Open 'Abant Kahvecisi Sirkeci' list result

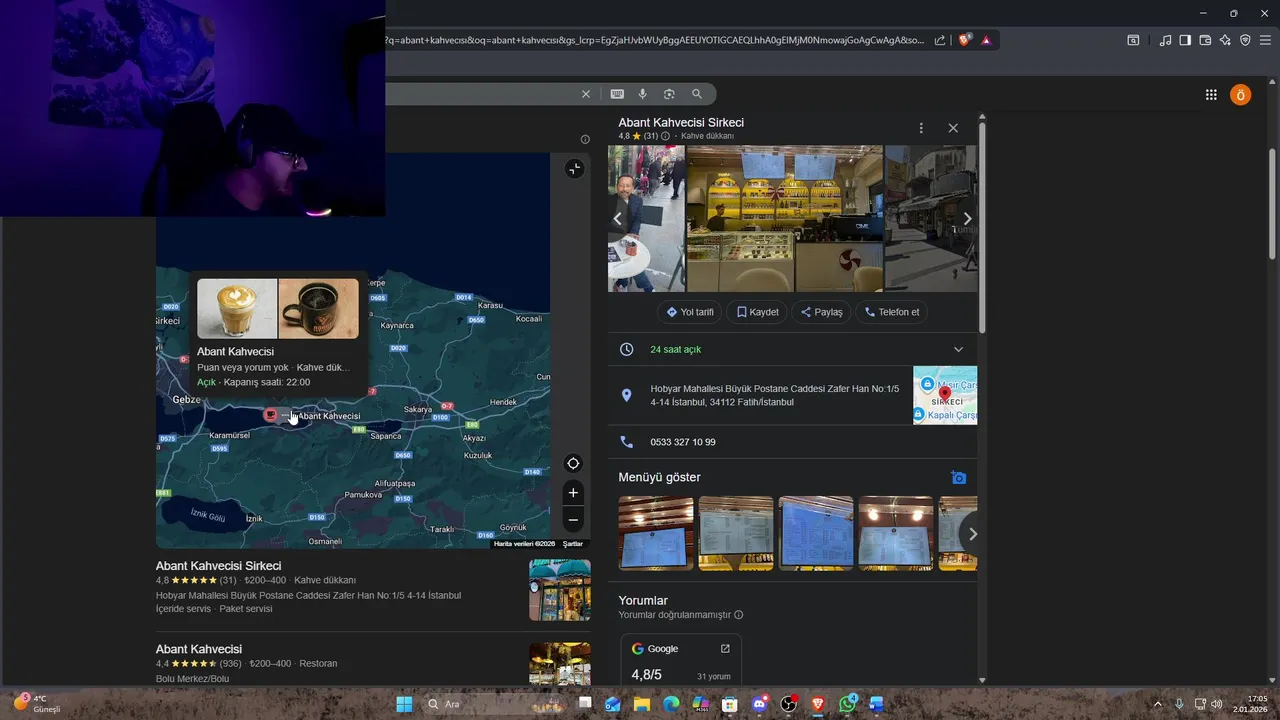(218, 566)
